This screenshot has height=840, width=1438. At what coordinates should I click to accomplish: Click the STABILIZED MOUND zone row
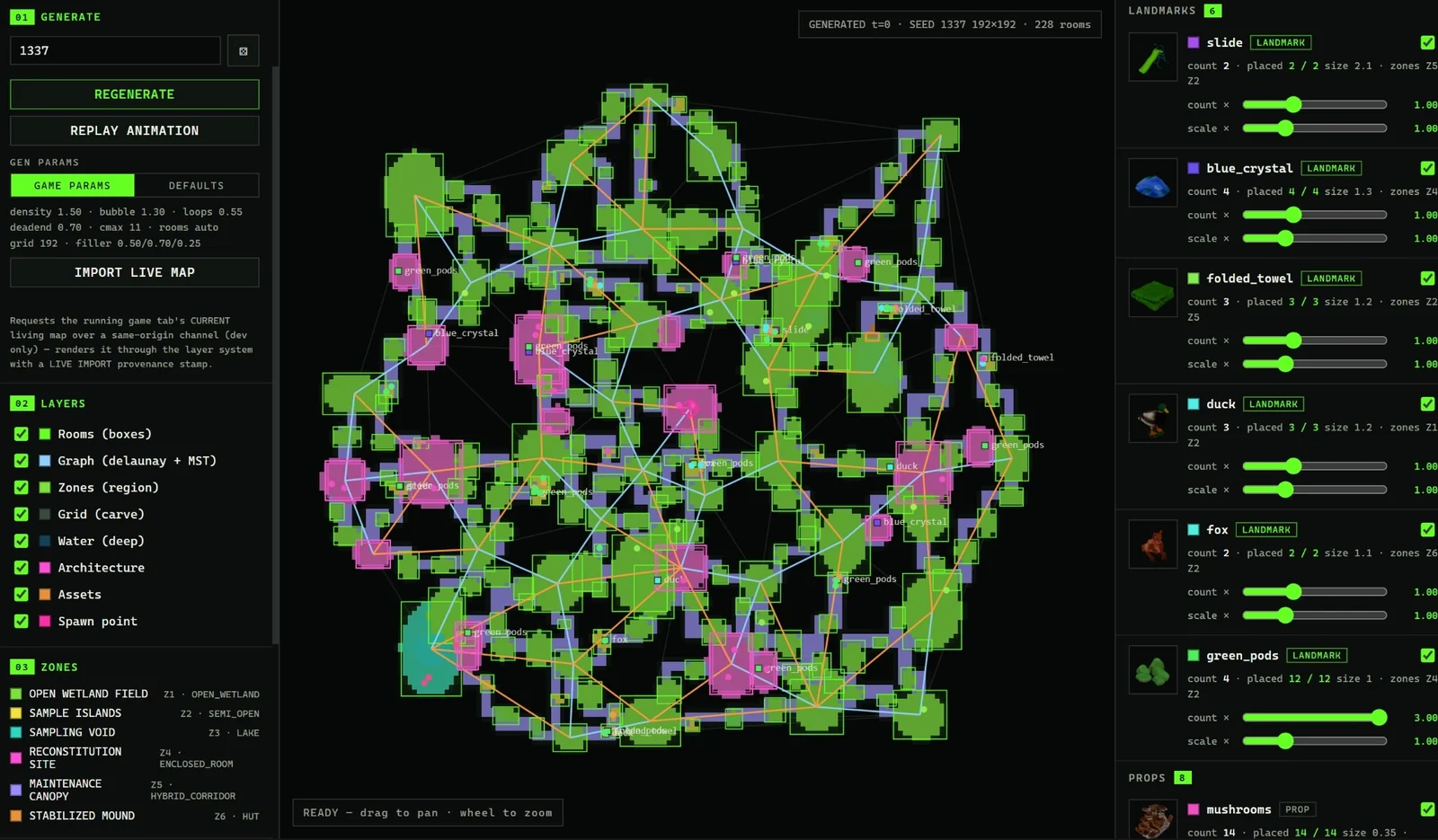(135, 816)
